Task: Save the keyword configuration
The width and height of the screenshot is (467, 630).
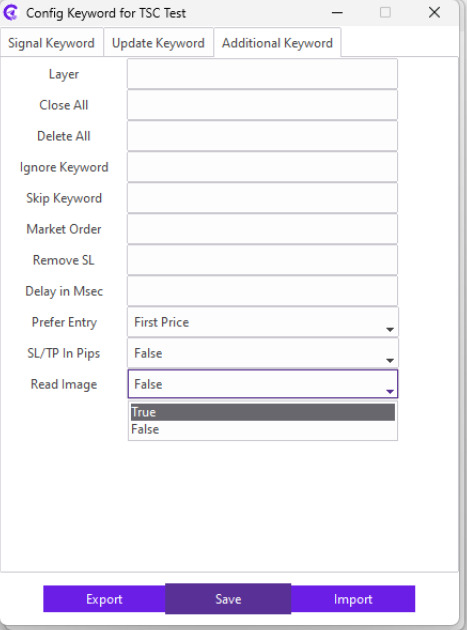Action: coord(228,599)
